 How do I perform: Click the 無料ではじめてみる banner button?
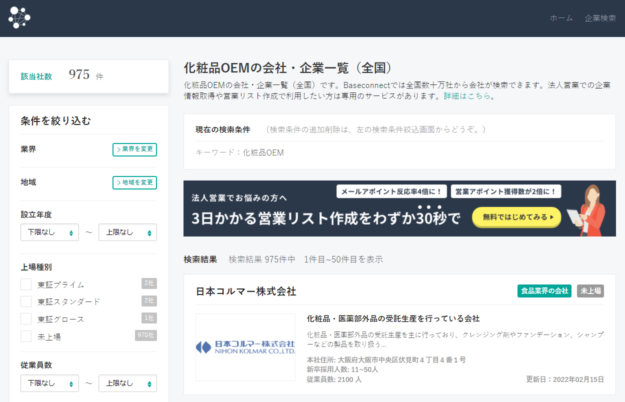pos(517,217)
